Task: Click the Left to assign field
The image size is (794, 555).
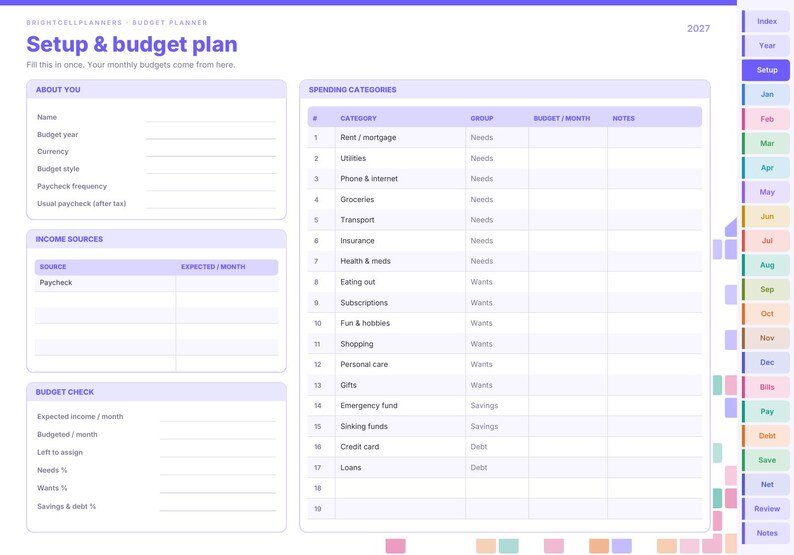Action: coord(218,452)
